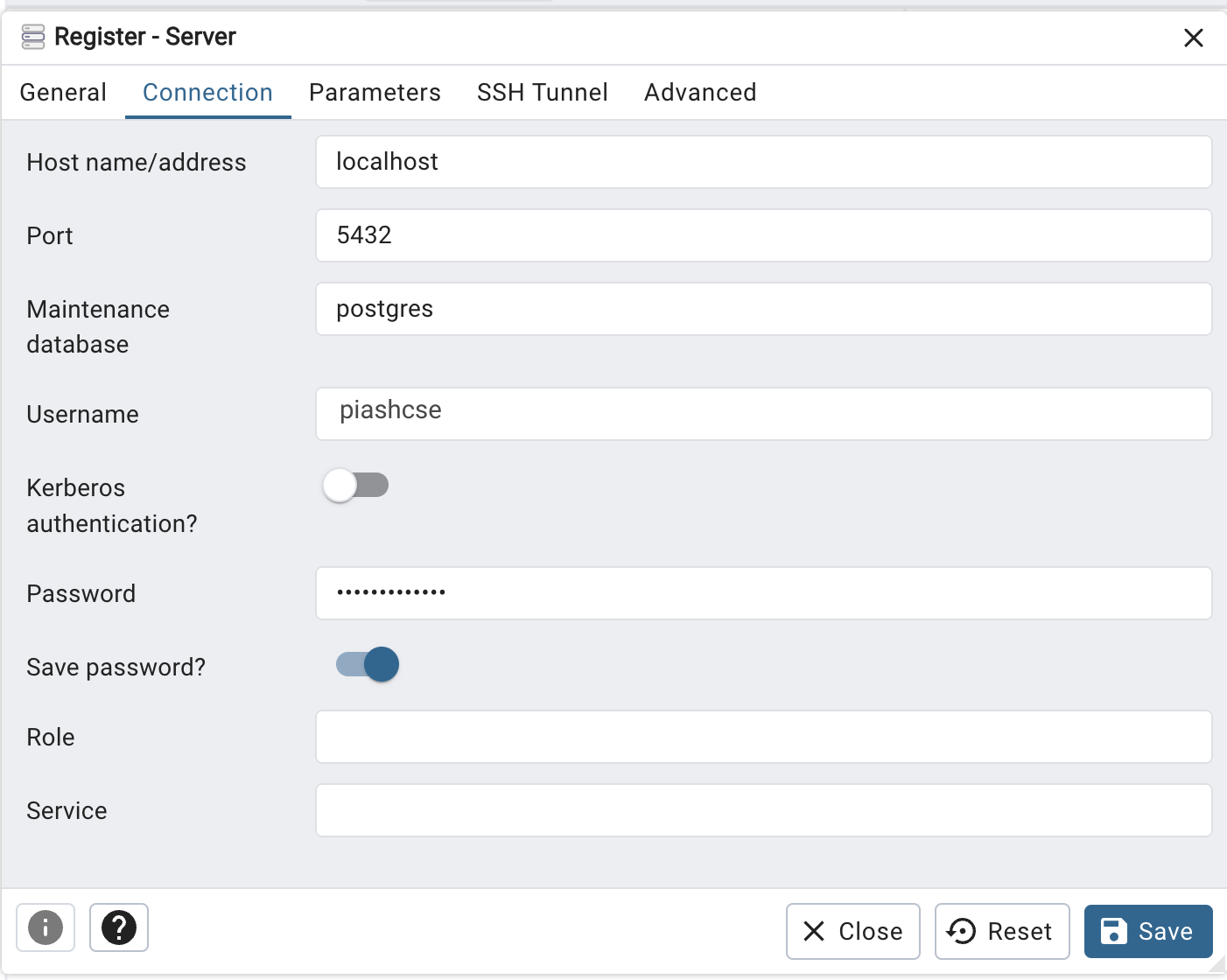This screenshot has height=980, width=1227.
Task: Click the Username field with piashcse
Action: click(x=763, y=414)
